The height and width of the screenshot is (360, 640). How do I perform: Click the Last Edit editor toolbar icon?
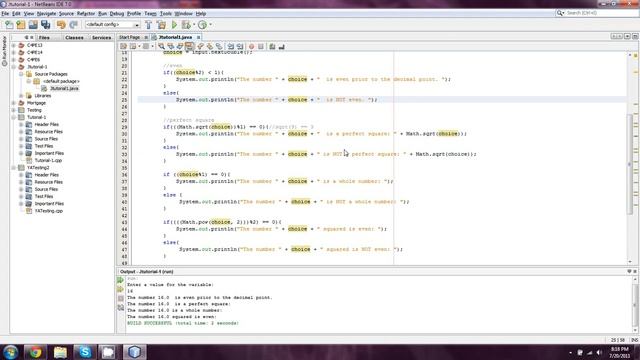point(123,47)
